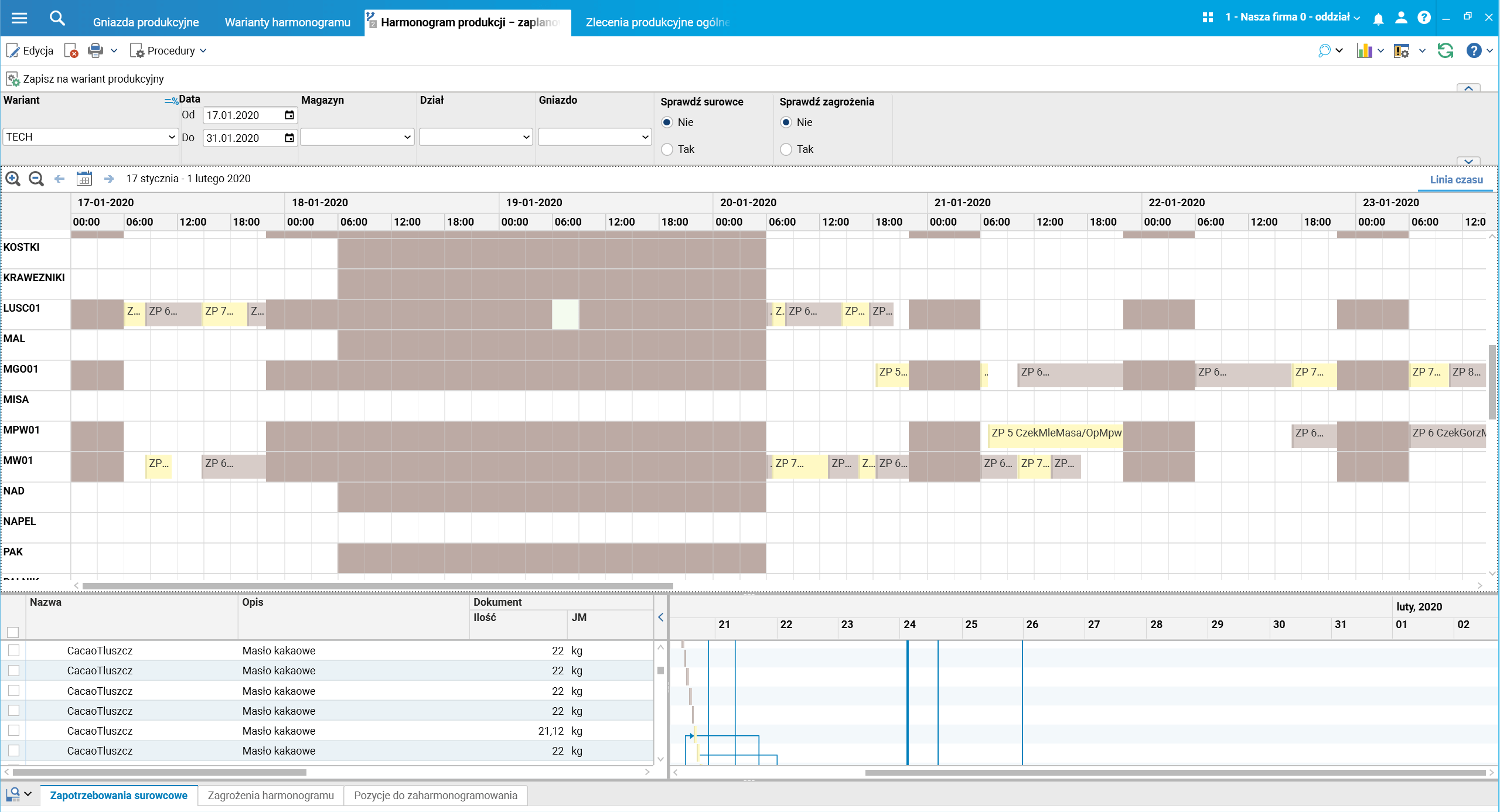The image size is (1500, 812).
Task: Click the zoom in magnifier on timeline
Action: click(13, 179)
